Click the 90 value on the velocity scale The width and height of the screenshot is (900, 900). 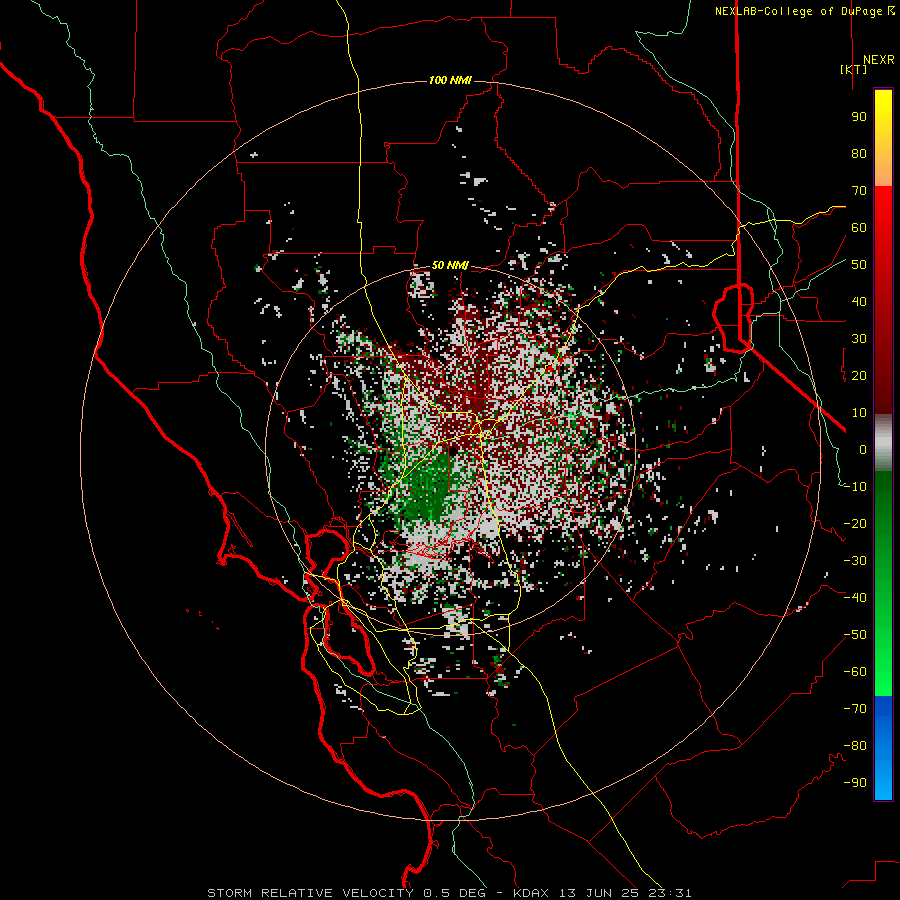pyautogui.click(x=859, y=117)
